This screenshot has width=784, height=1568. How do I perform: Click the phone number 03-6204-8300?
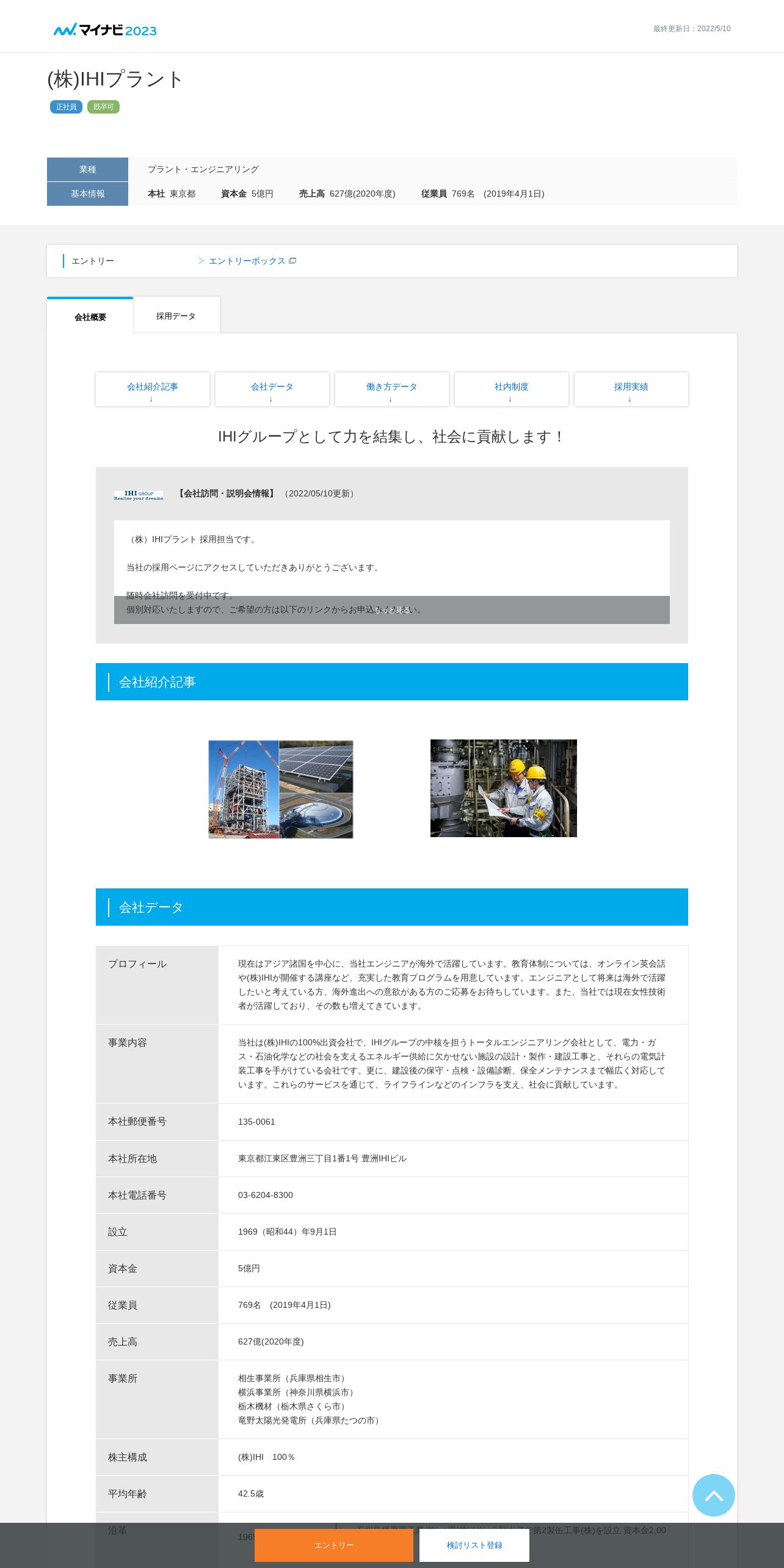pos(266,1195)
